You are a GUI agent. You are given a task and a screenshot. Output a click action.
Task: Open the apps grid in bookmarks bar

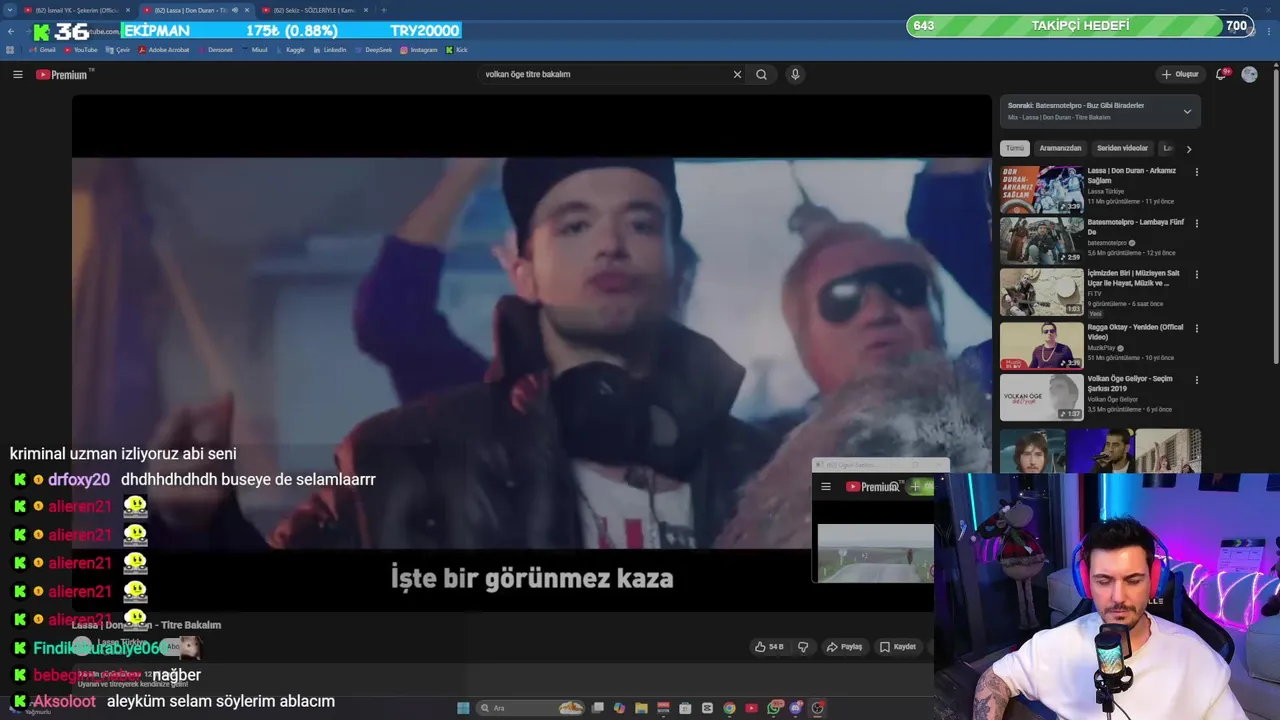pos(10,49)
